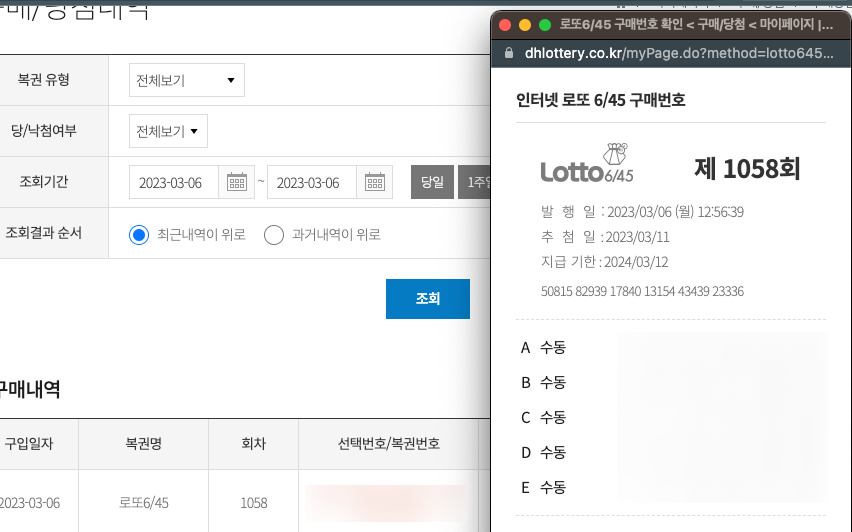The height and width of the screenshot is (532, 852).
Task: Click the 인터넷 로또 6/45 구매번호 heading
Action: (600, 100)
